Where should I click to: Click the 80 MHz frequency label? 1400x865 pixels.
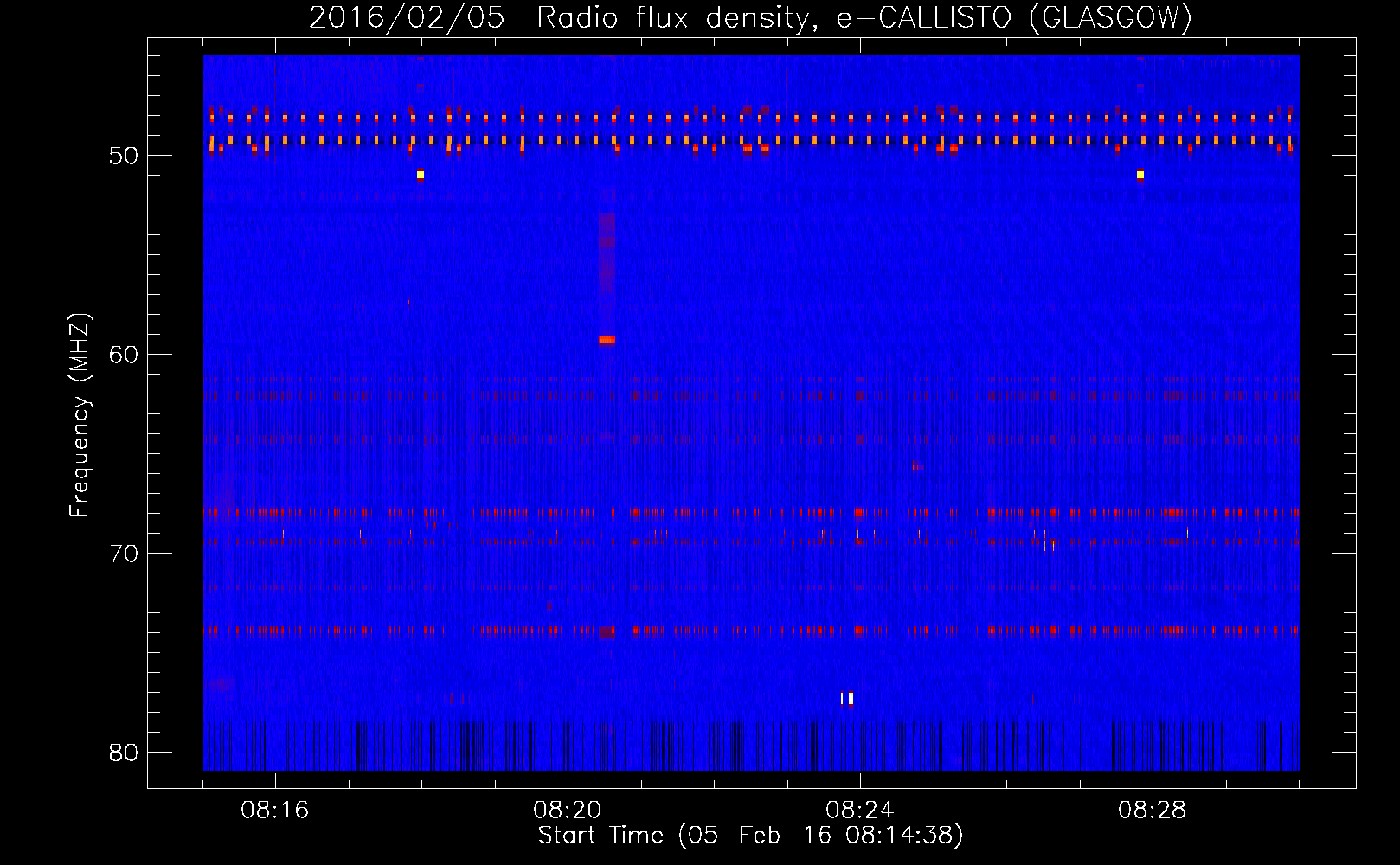tap(124, 753)
